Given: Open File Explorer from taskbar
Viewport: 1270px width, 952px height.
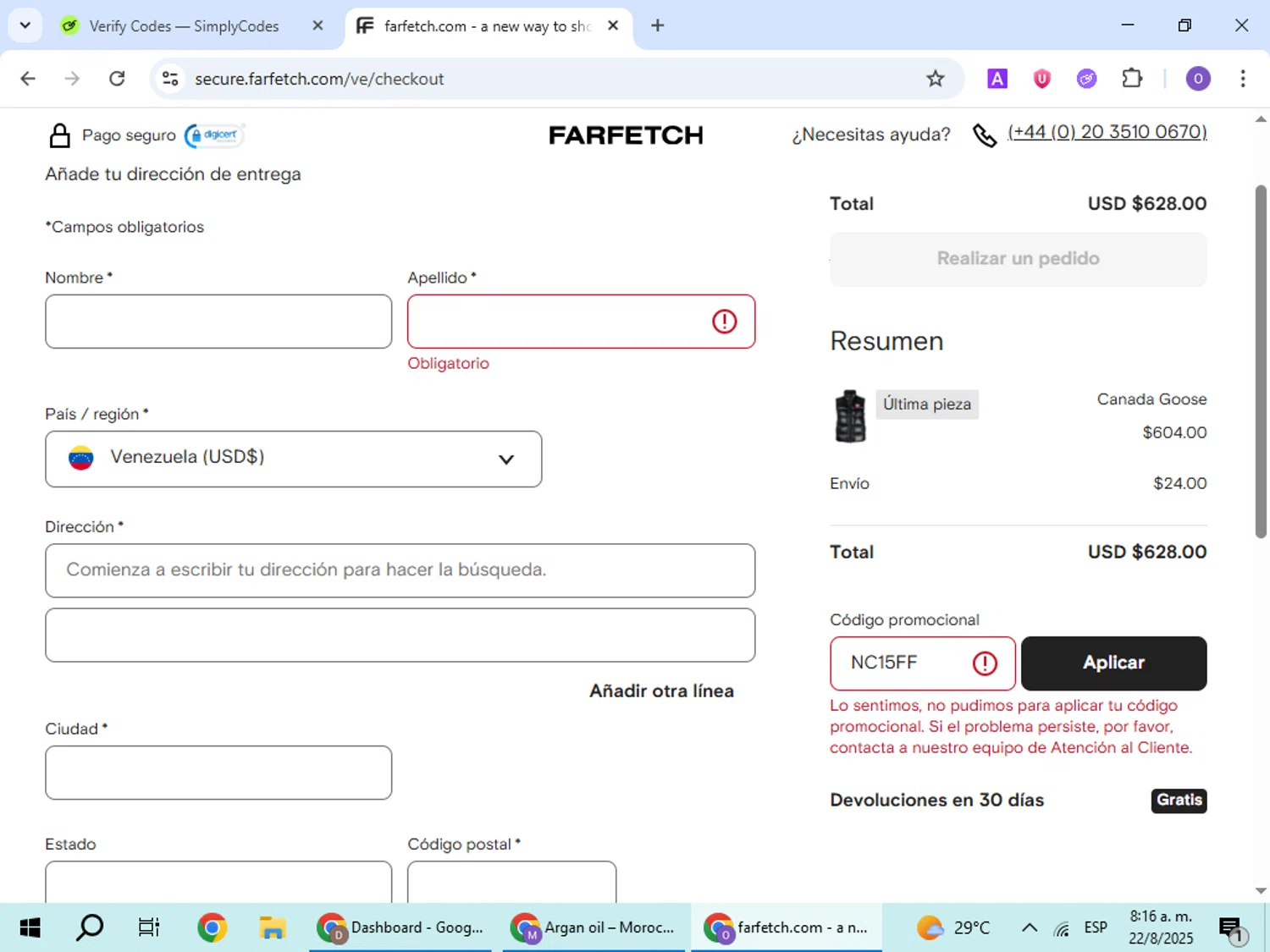Looking at the screenshot, I should click(272, 928).
